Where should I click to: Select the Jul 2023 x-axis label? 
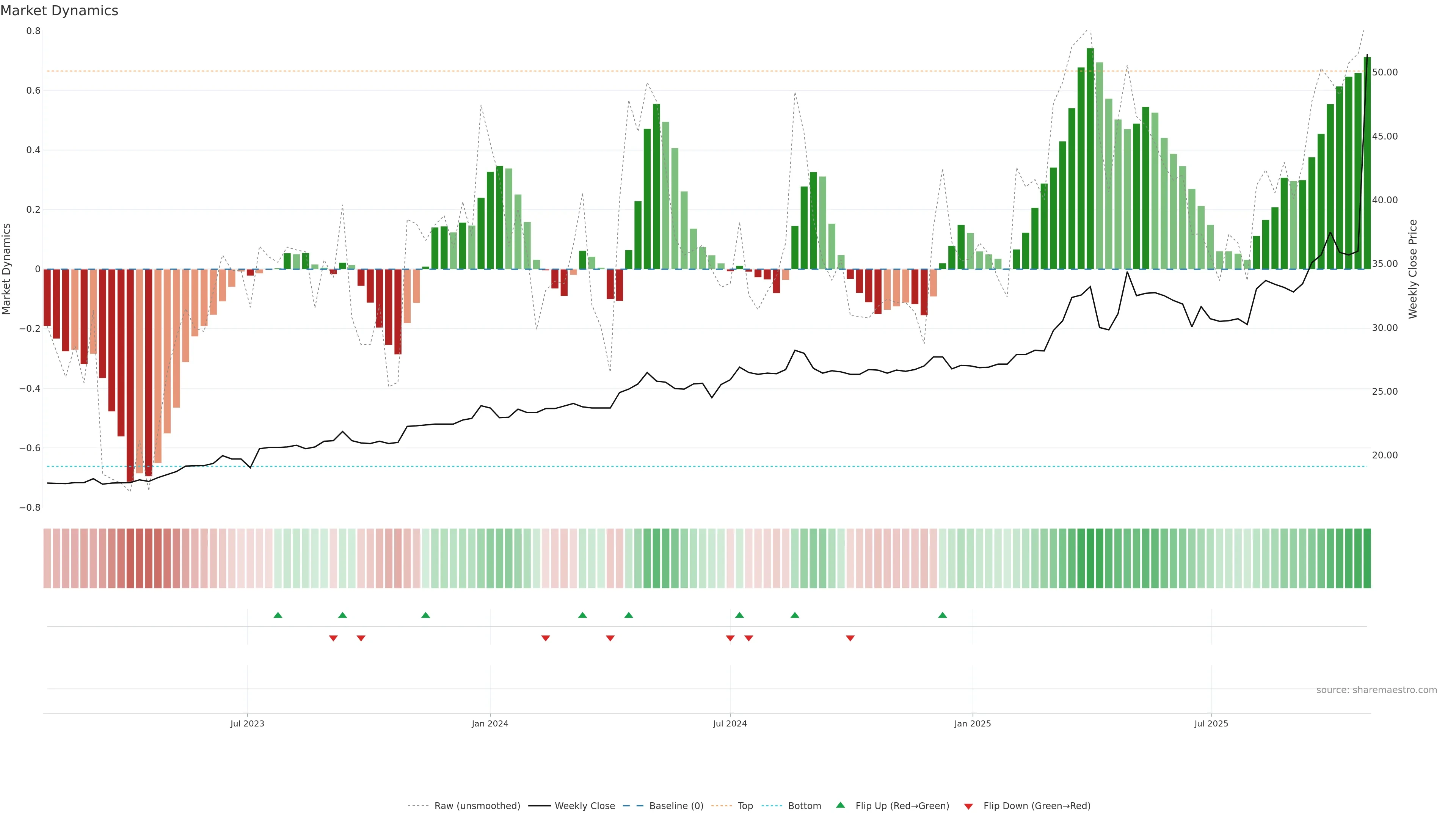pos(247,723)
